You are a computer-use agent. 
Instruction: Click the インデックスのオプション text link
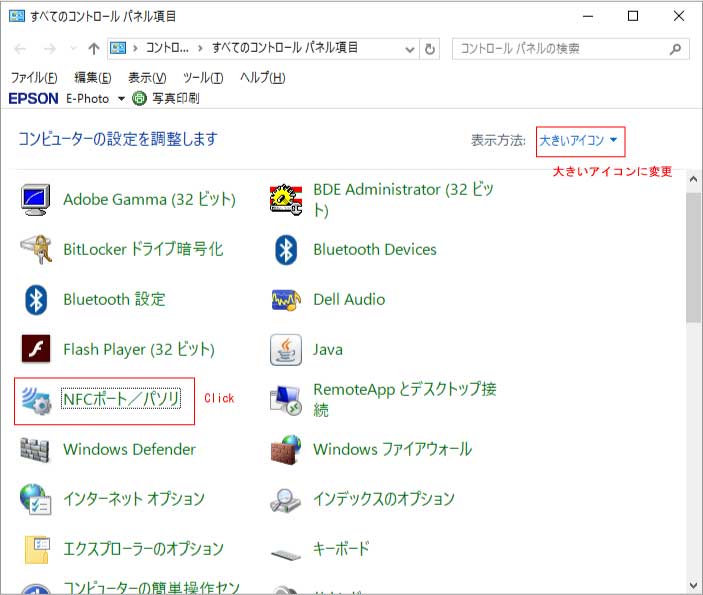pyautogui.click(x=384, y=499)
